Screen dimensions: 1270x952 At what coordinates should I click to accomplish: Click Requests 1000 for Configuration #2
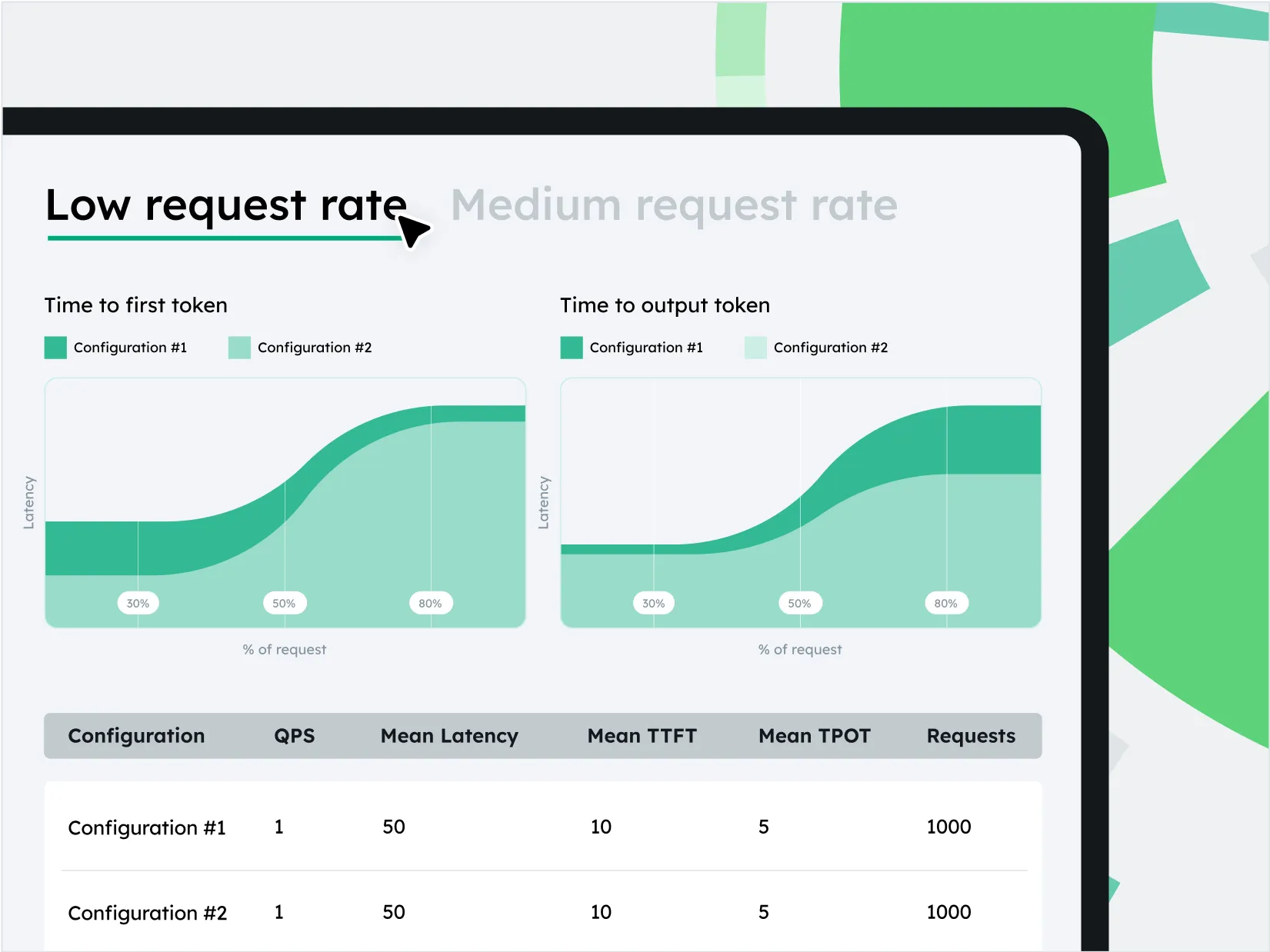(948, 913)
